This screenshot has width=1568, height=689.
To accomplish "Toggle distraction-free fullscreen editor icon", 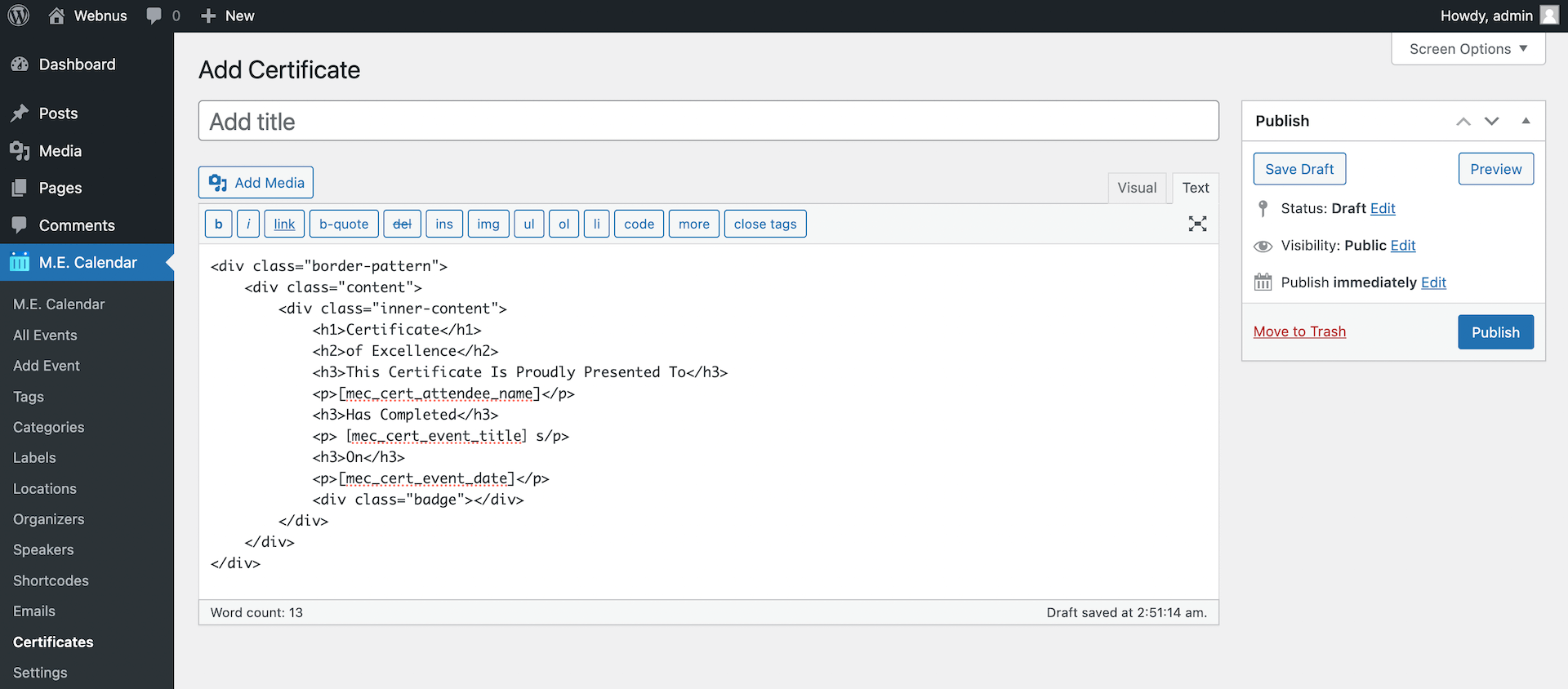I will pos(1197,224).
